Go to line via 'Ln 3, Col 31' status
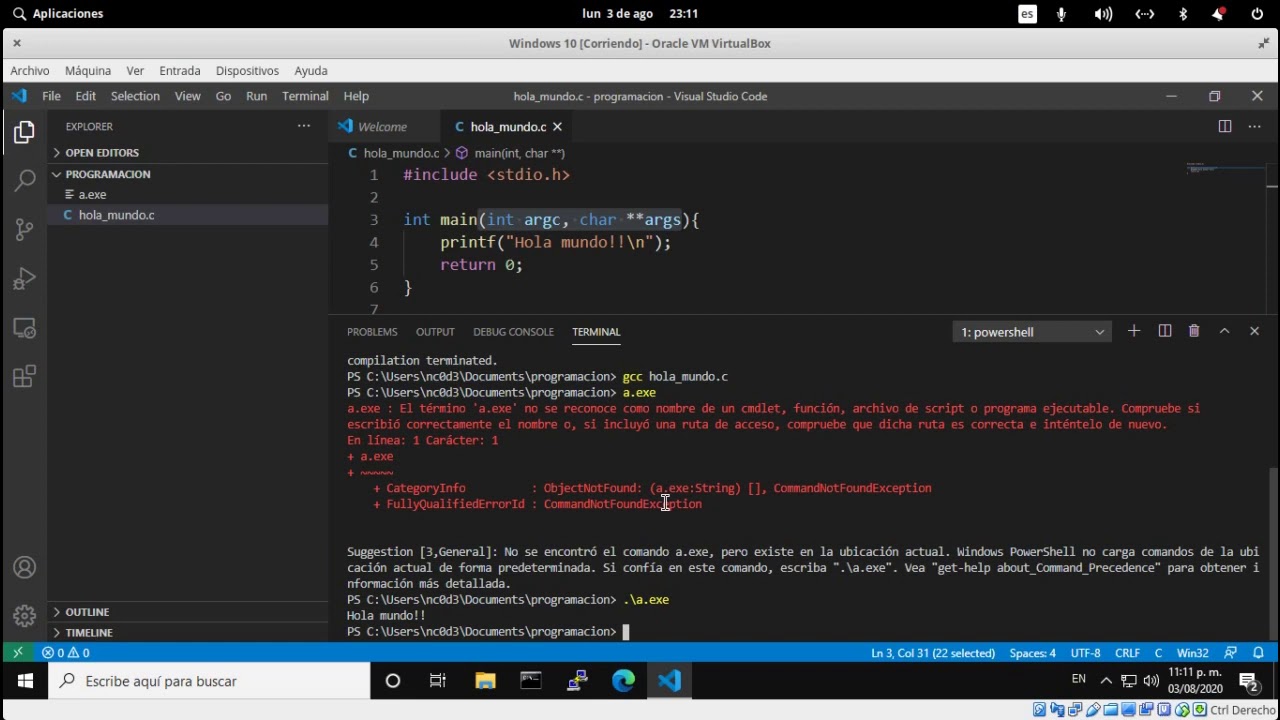 click(x=933, y=653)
